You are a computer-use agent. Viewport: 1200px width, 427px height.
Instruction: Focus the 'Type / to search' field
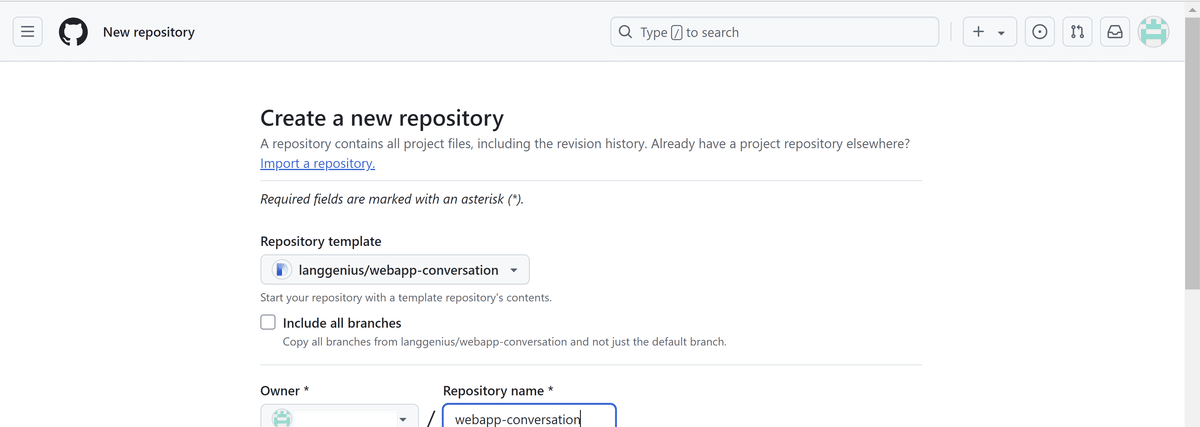pos(775,32)
